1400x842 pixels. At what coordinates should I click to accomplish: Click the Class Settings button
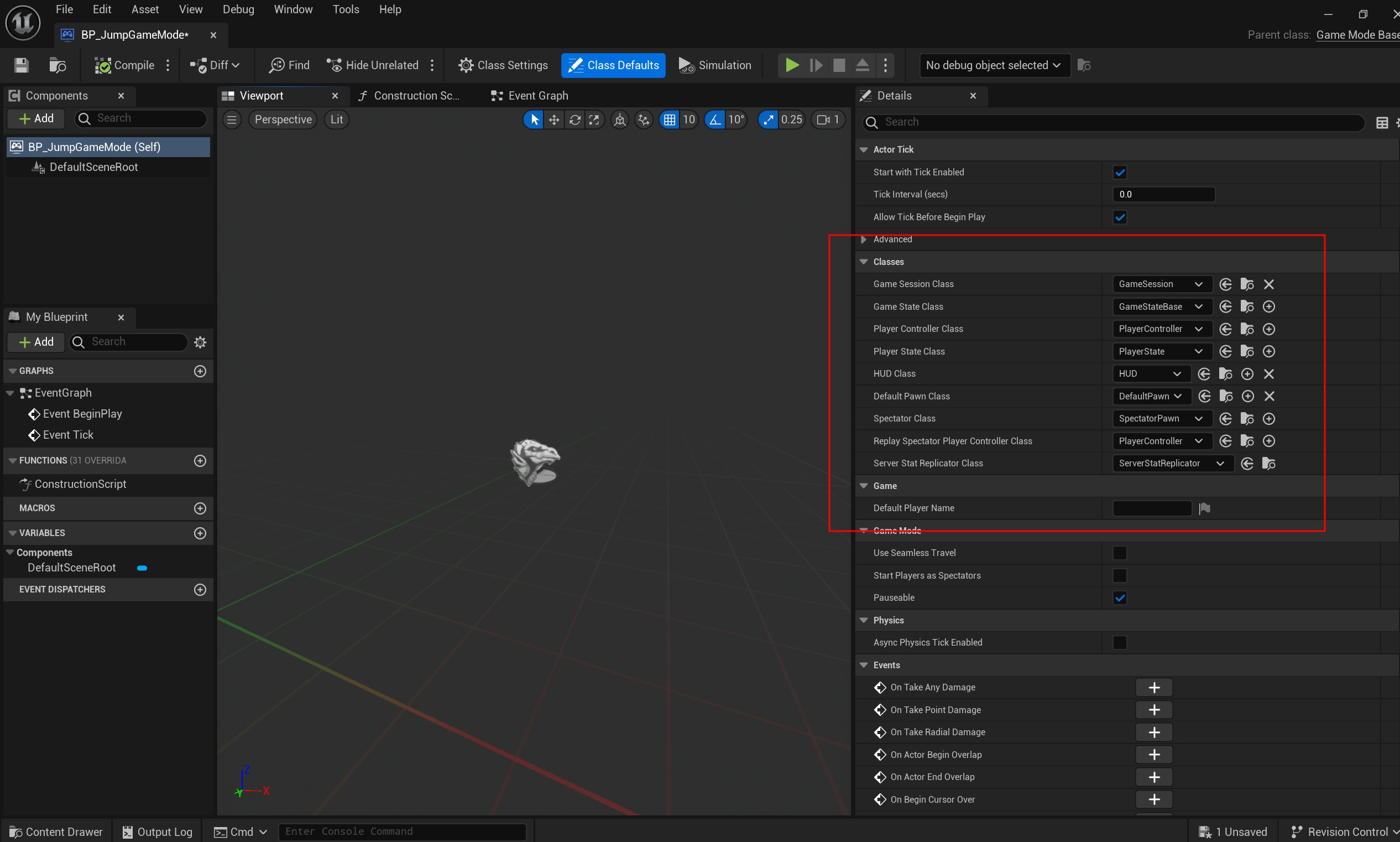[503, 65]
